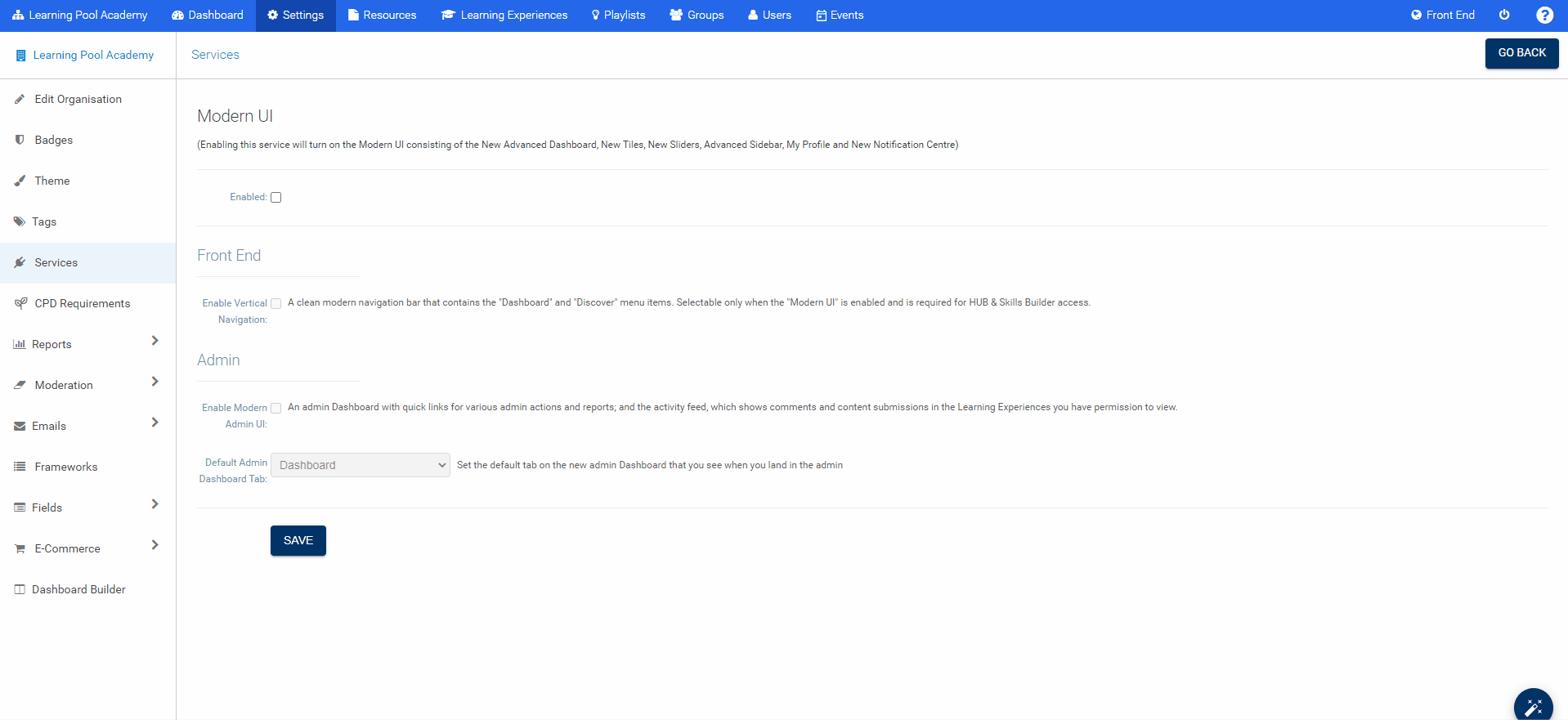1568x720 pixels.
Task: Open the help question mark icon
Action: click(1544, 15)
